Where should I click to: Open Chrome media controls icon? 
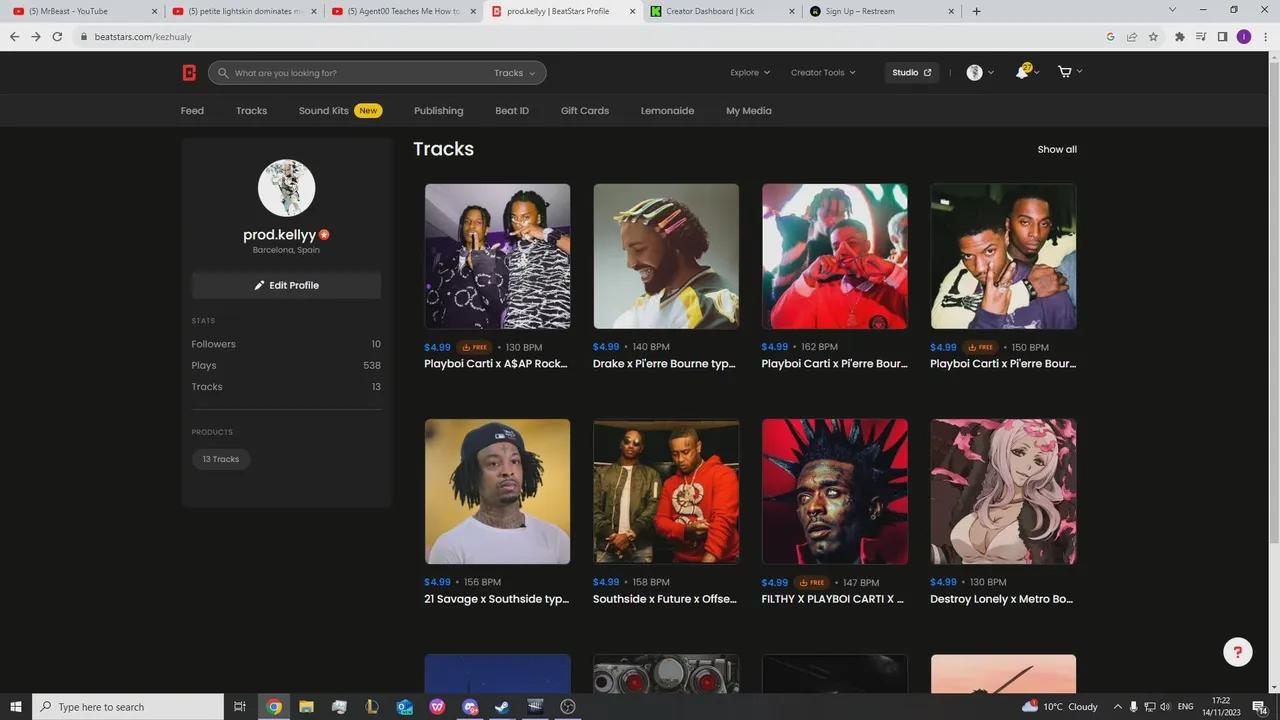(1201, 37)
